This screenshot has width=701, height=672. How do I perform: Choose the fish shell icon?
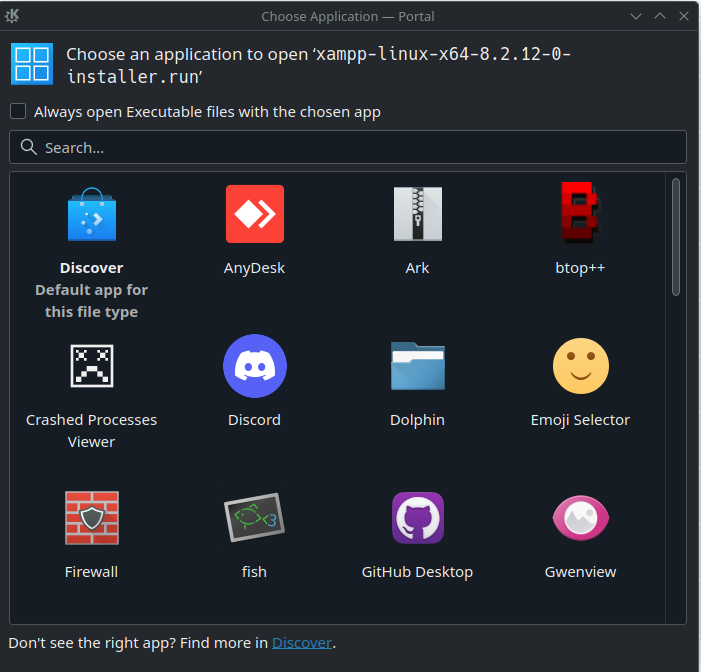click(254, 518)
